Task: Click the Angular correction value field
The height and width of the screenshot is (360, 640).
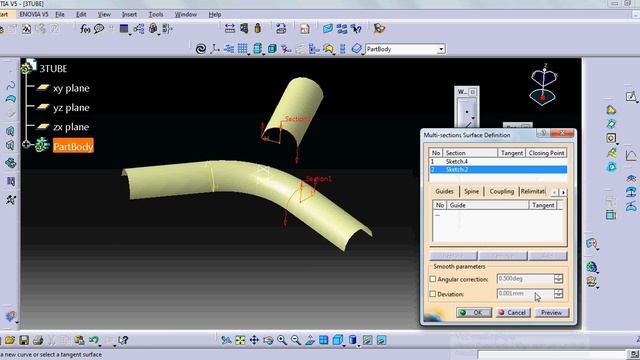Action: pyautogui.click(x=525, y=279)
